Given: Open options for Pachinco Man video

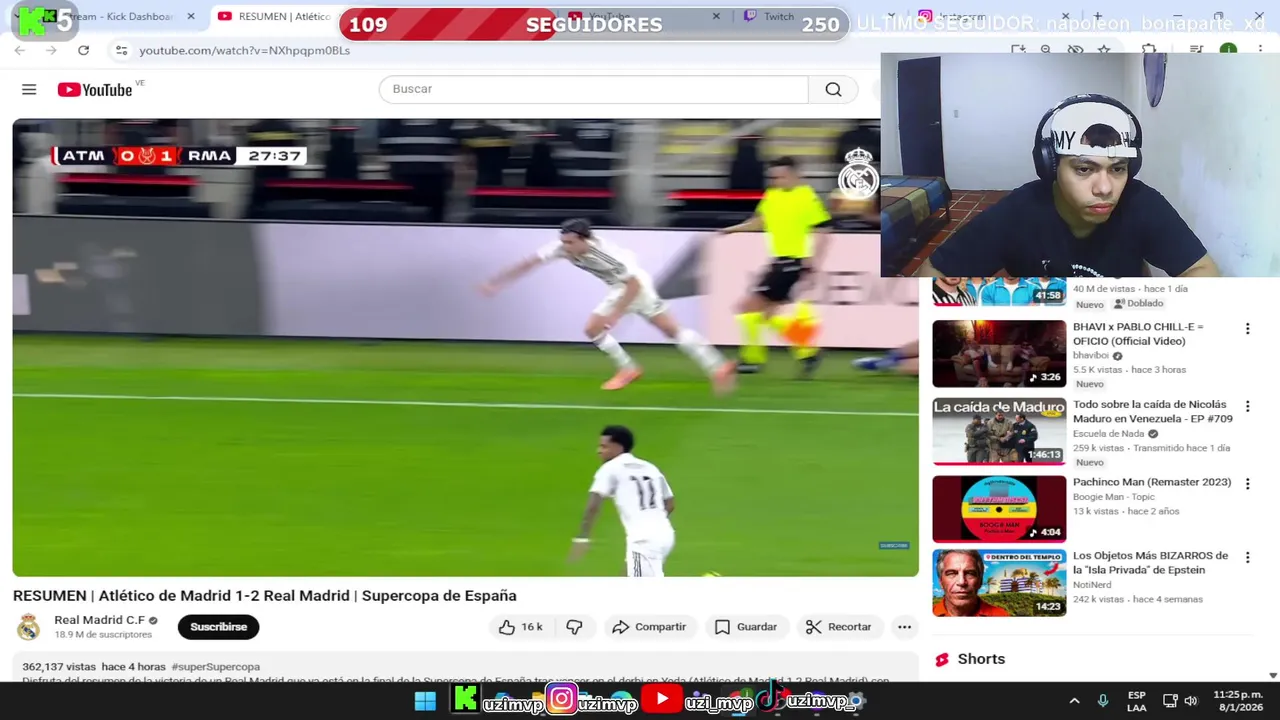Looking at the screenshot, I should [1247, 484].
